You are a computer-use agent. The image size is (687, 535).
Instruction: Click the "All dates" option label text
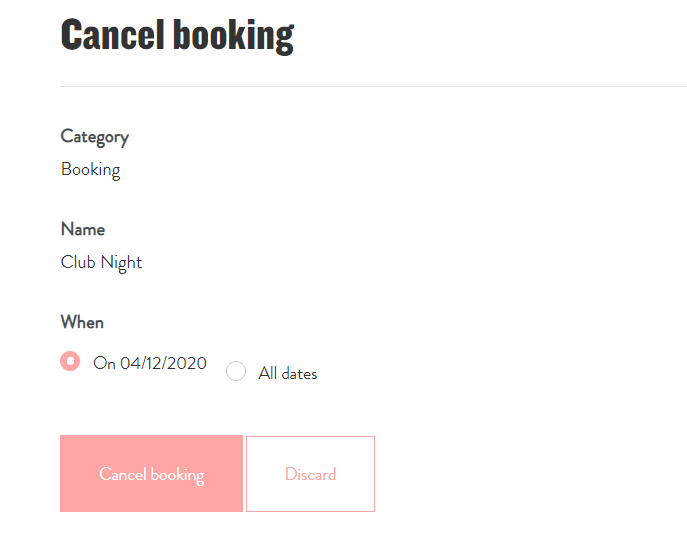(x=288, y=373)
